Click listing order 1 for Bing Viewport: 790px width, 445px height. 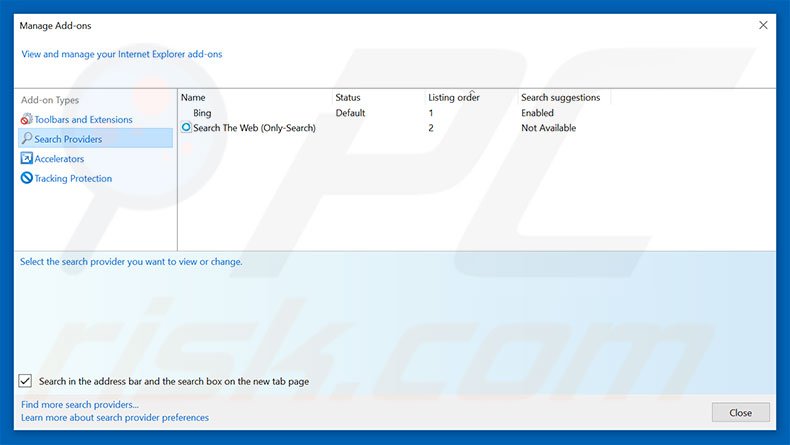[x=431, y=113]
